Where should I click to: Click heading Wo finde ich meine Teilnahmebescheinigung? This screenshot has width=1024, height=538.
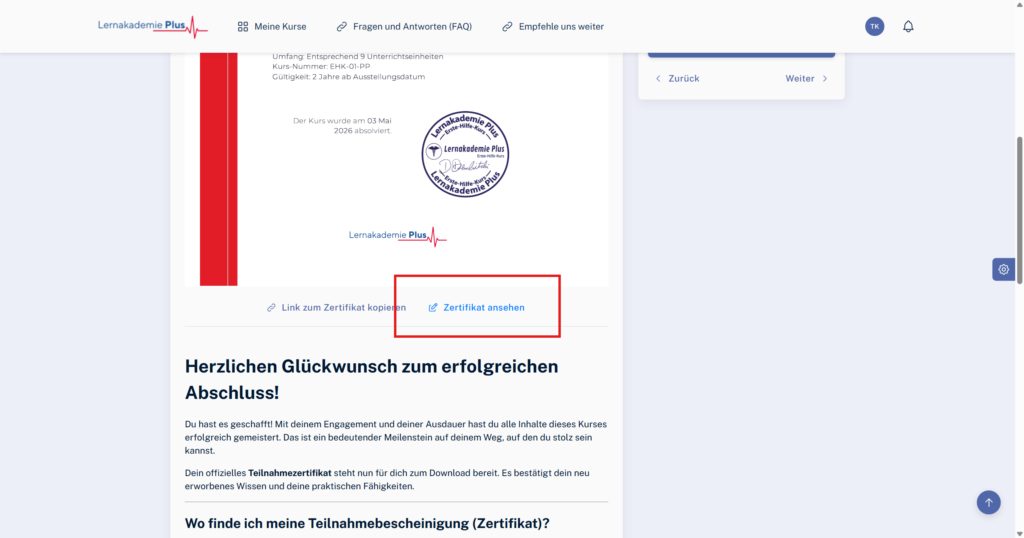click(367, 523)
